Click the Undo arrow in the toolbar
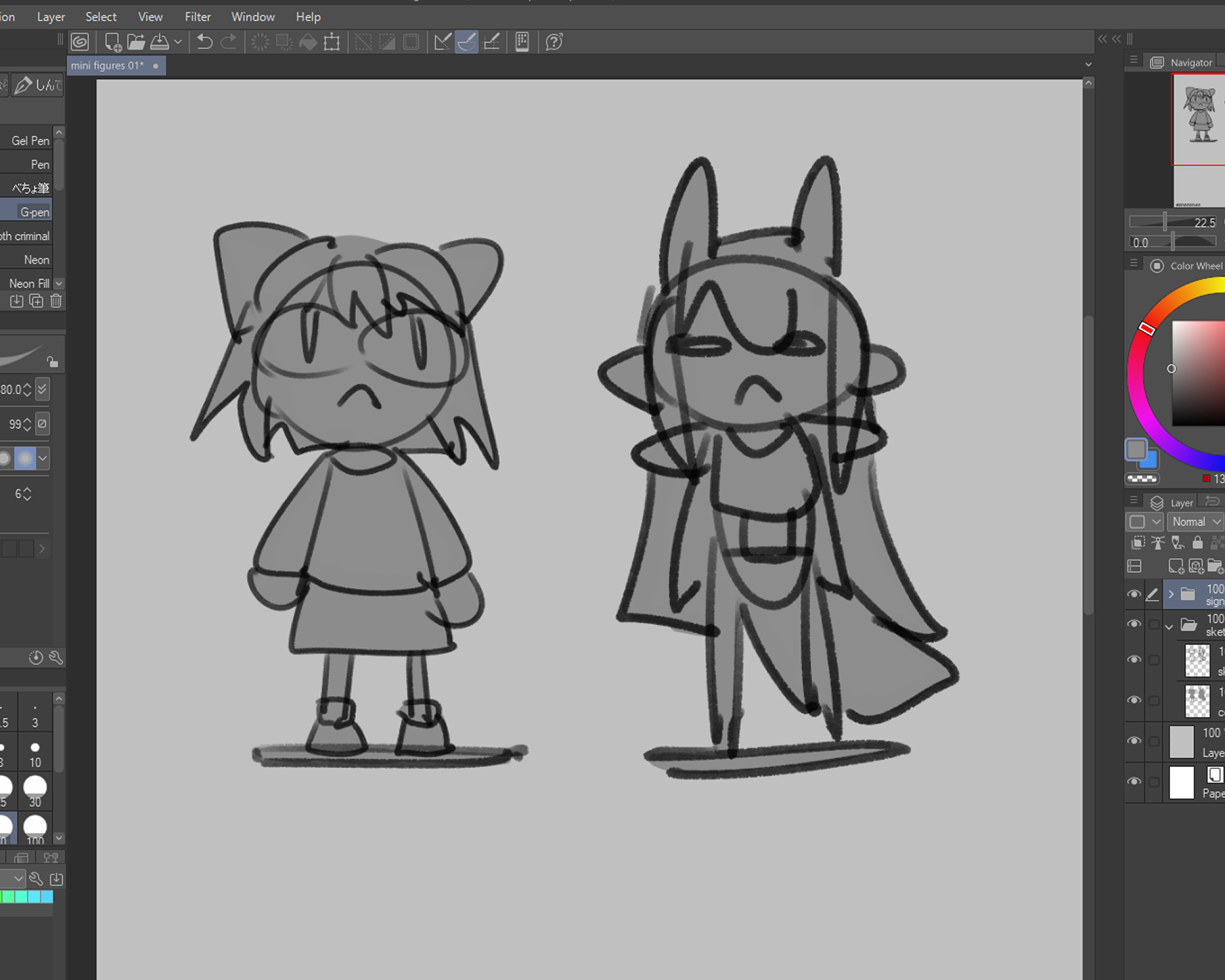The height and width of the screenshot is (980, 1225). (204, 42)
